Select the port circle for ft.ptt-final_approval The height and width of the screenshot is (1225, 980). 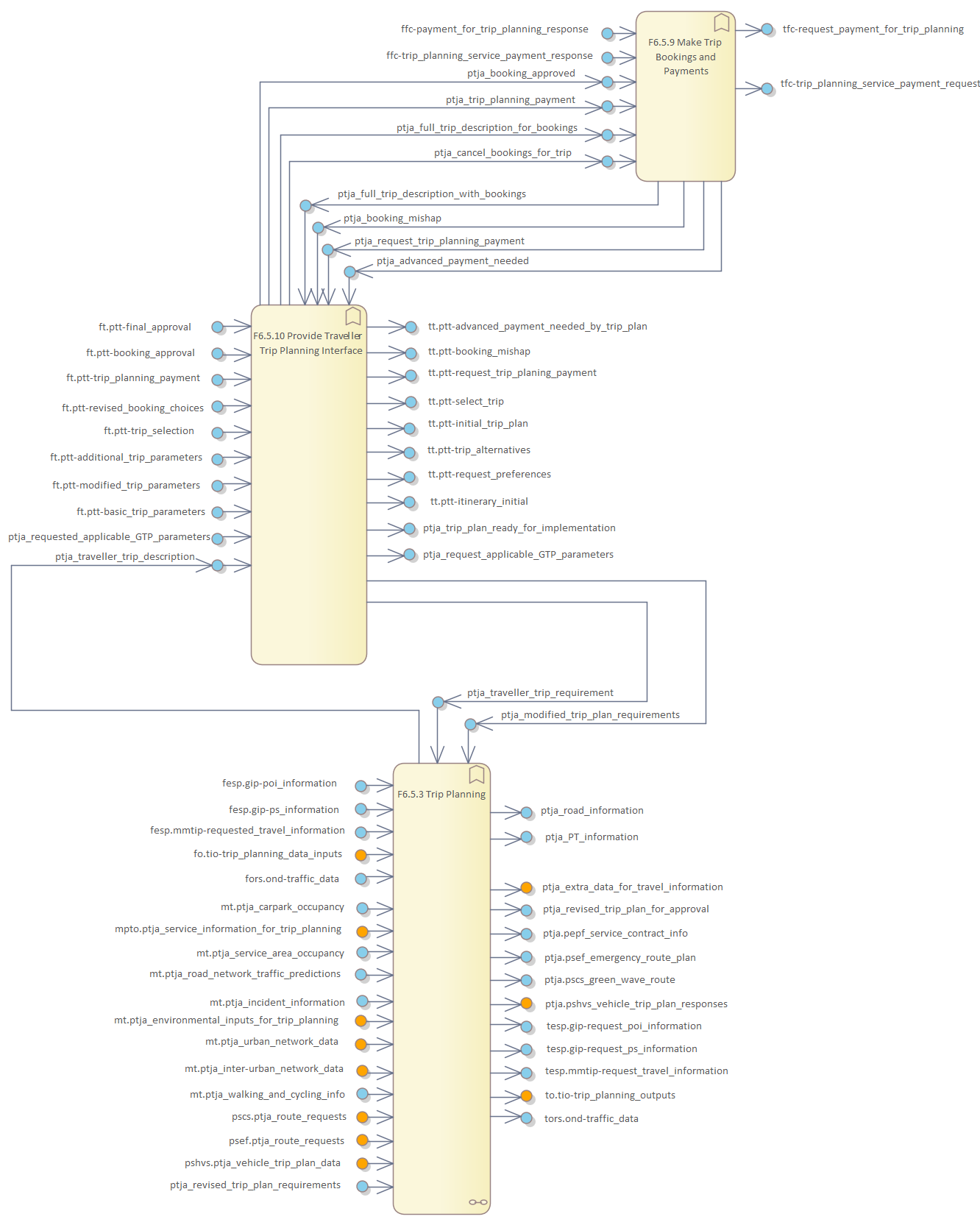(x=218, y=327)
